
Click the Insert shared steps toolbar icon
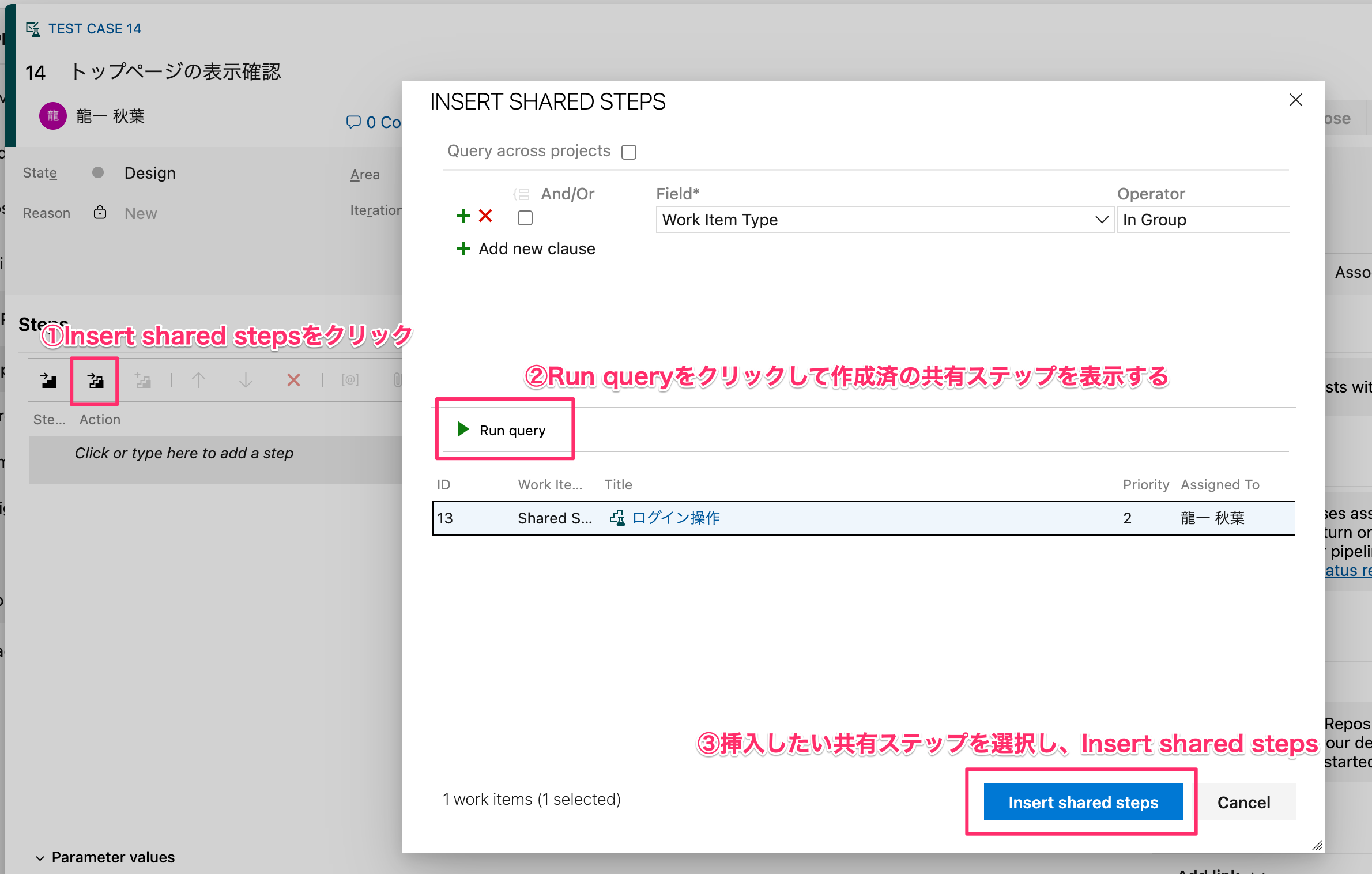(x=95, y=380)
